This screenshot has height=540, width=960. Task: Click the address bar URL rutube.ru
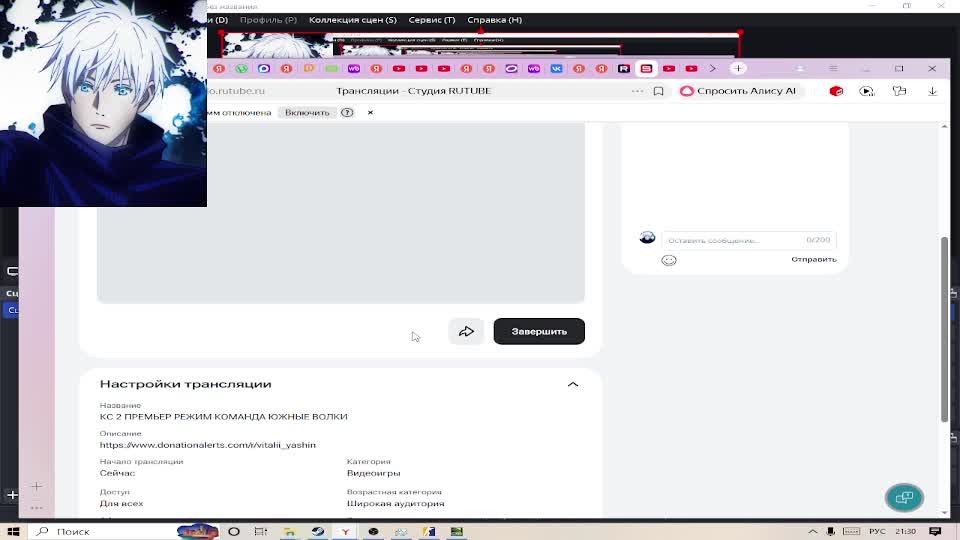pyautogui.click(x=236, y=91)
